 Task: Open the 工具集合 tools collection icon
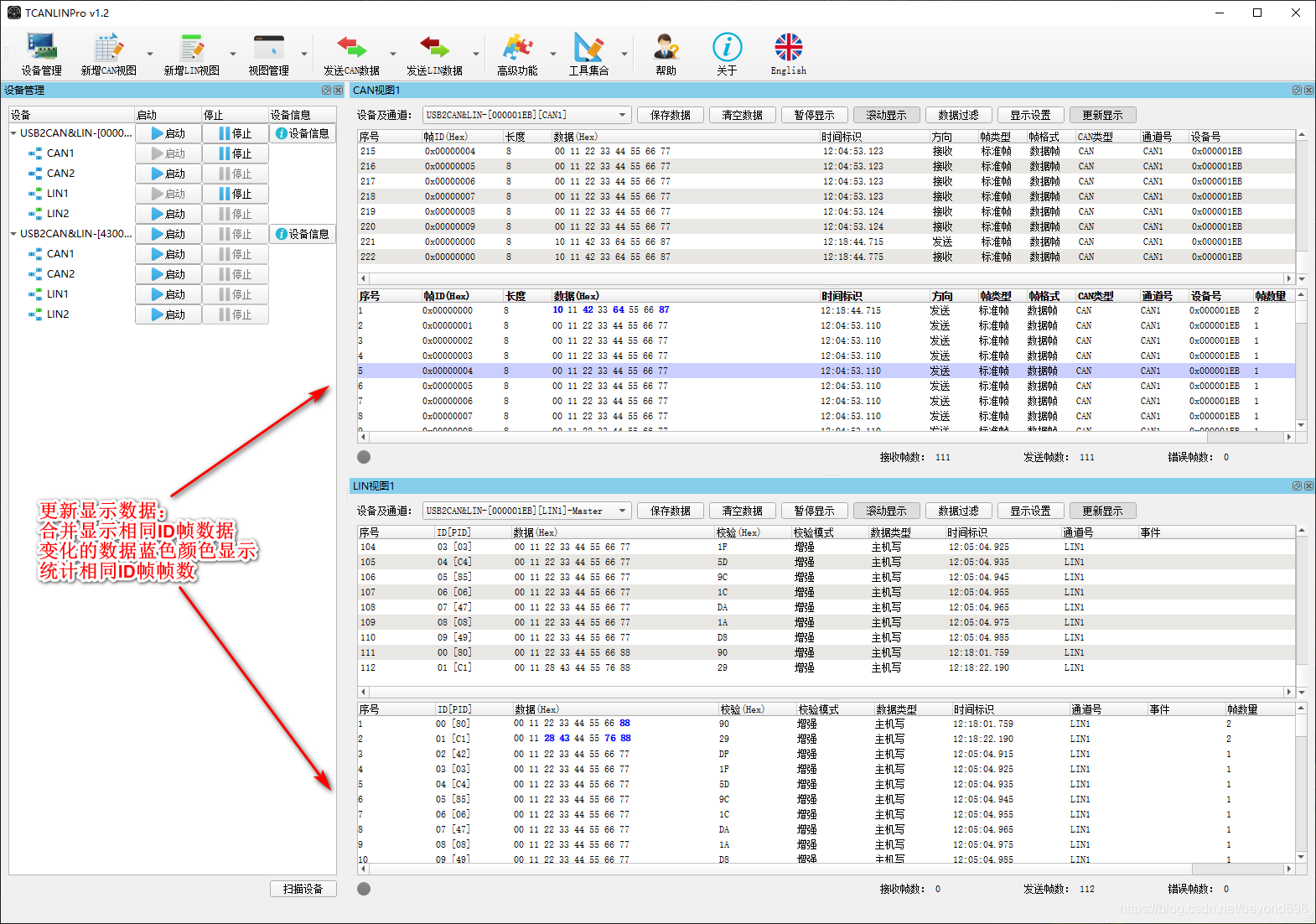pyautogui.click(x=588, y=55)
